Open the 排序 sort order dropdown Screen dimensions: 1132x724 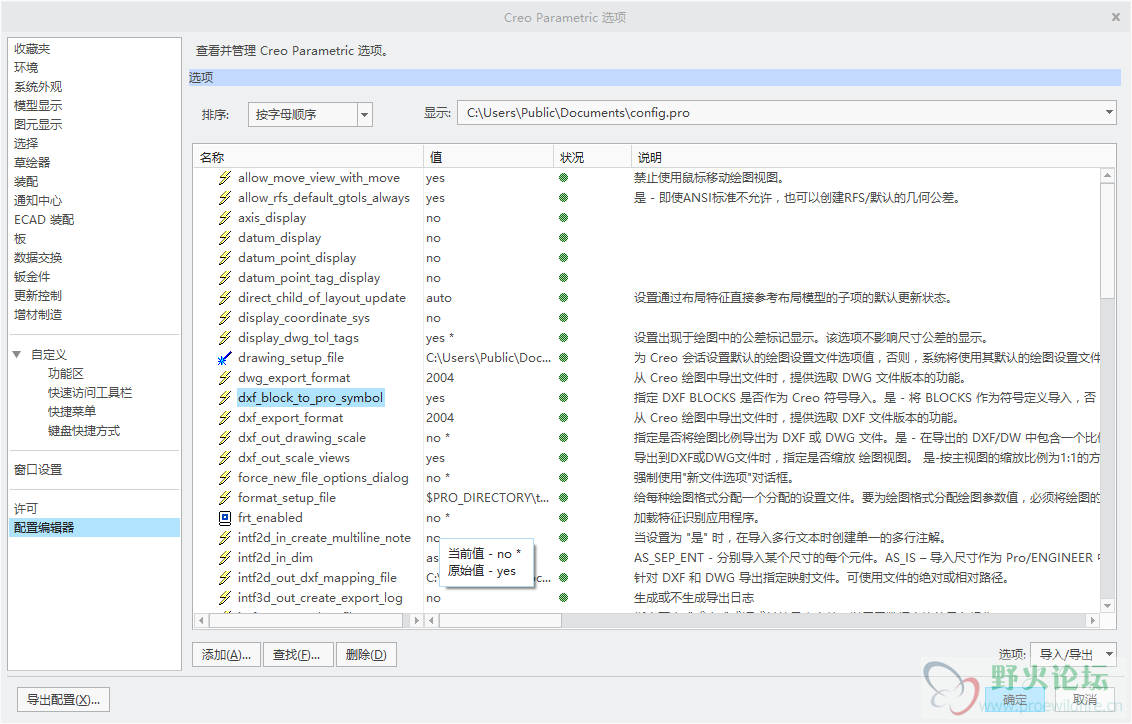[365, 115]
